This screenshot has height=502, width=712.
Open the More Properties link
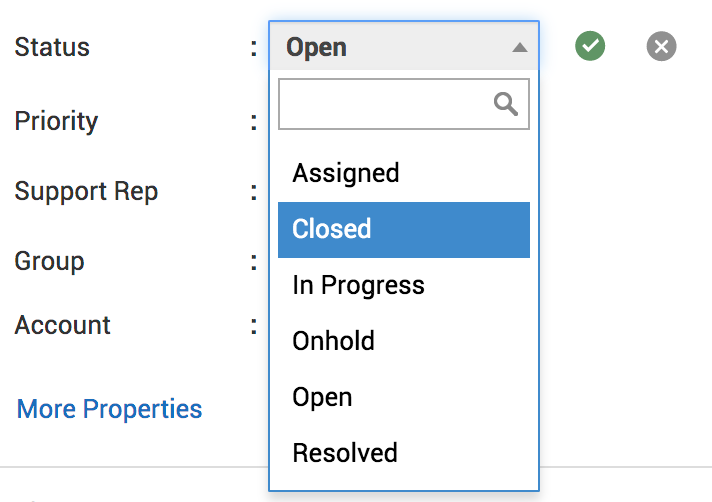(x=110, y=409)
